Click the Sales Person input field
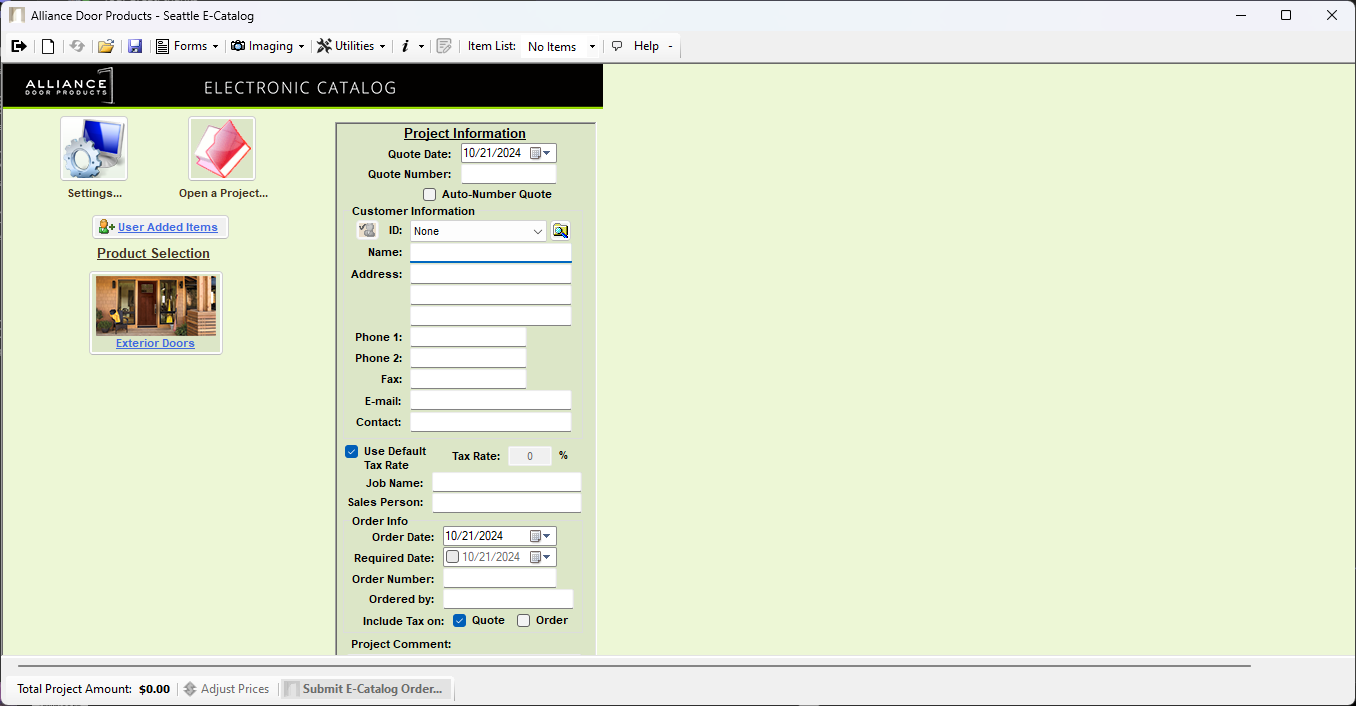Screen dimensions: 1356x706 click(507, 503)
